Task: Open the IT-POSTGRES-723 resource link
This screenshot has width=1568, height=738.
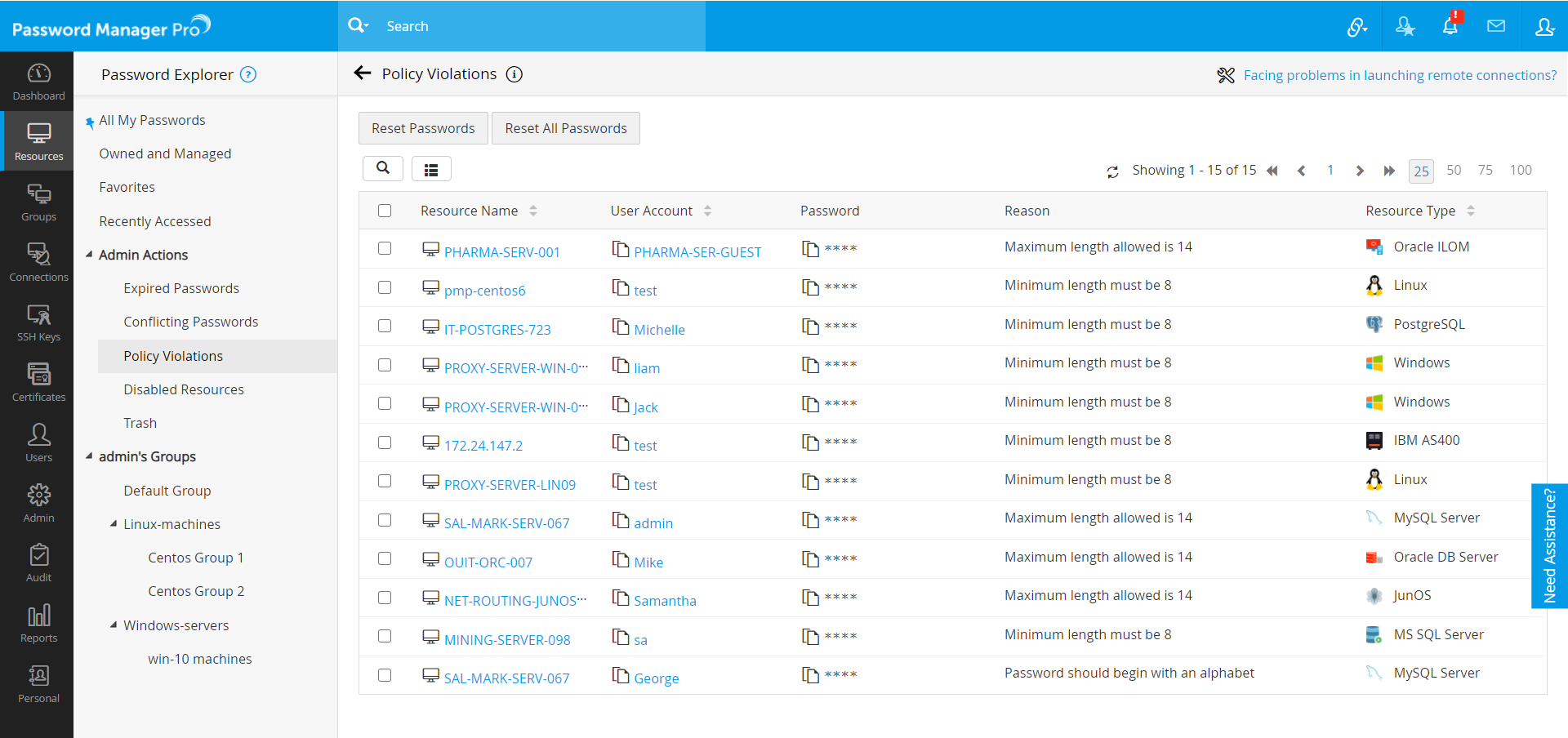Action: tap(497, 330)
